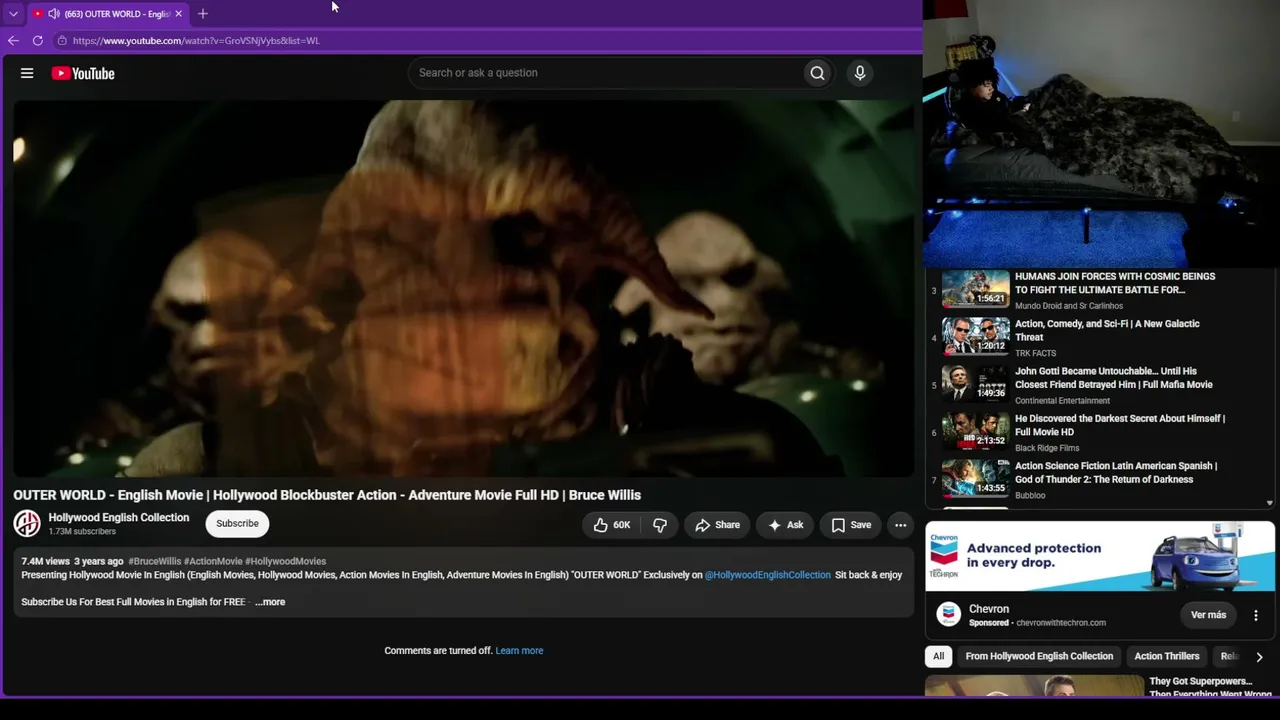Image resolution: width=1280 pixels, height=720 pixels.
Task: Click the Chevron advertiser name
Action: pos(989,609)
